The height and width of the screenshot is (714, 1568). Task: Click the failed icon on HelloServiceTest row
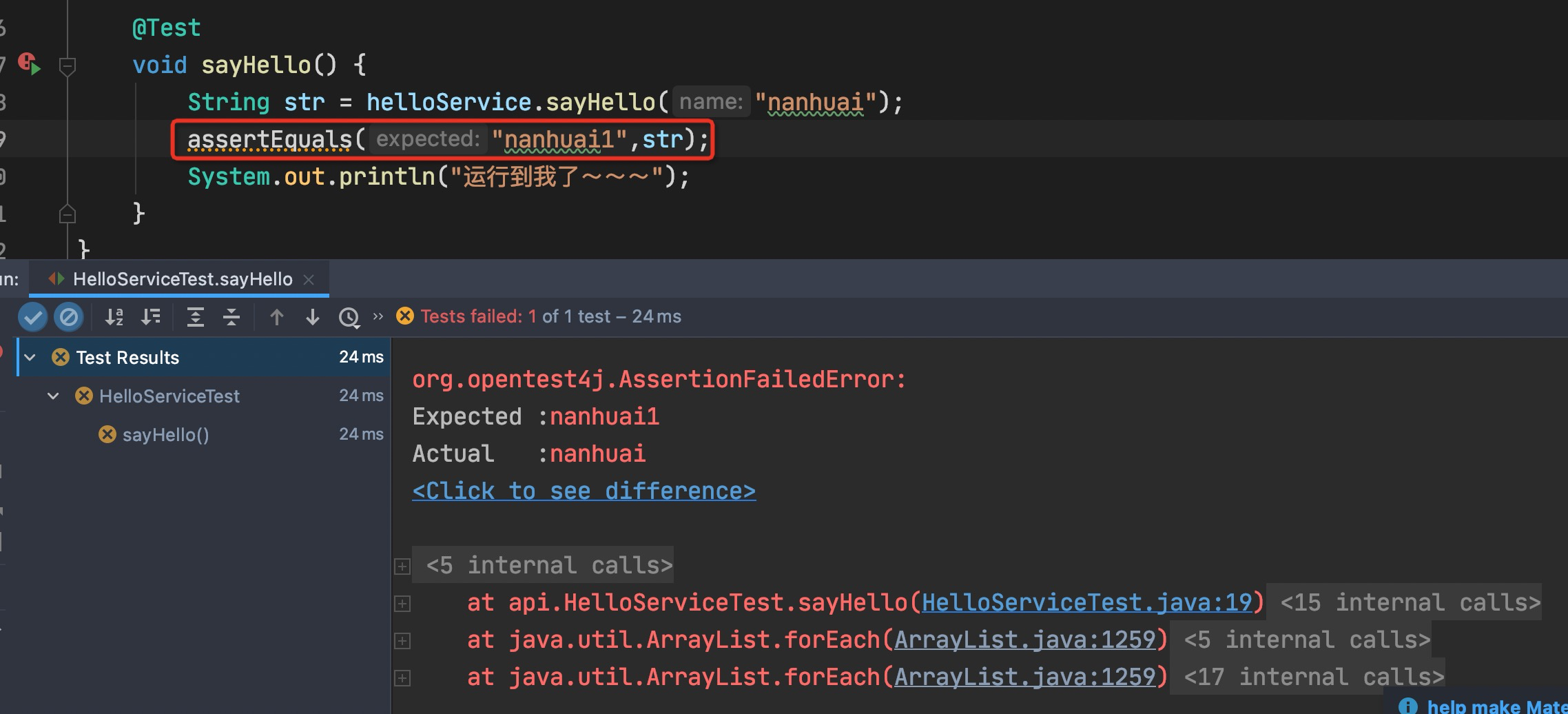click(84, 396)
